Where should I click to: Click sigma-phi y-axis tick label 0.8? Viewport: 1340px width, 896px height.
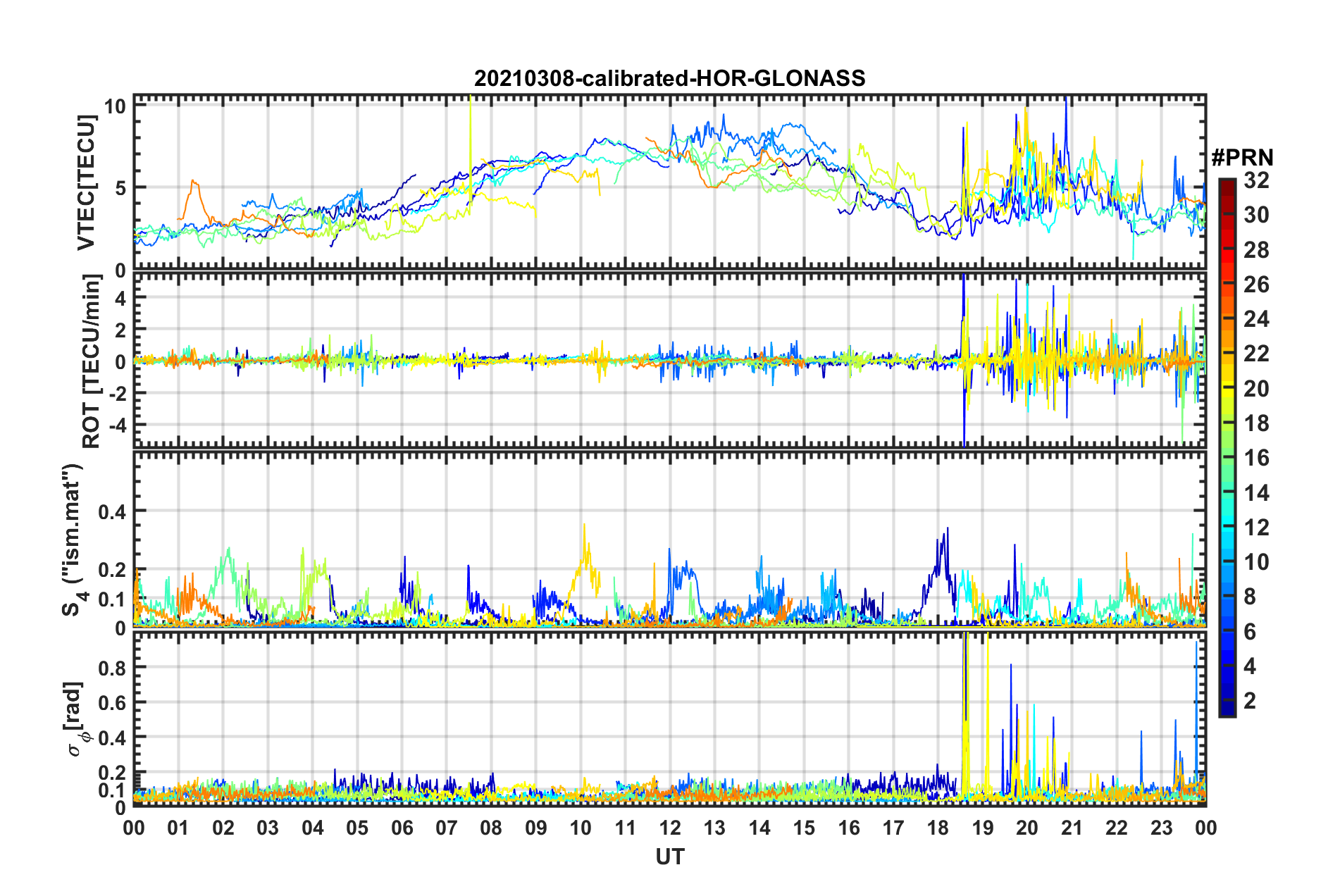113,668
